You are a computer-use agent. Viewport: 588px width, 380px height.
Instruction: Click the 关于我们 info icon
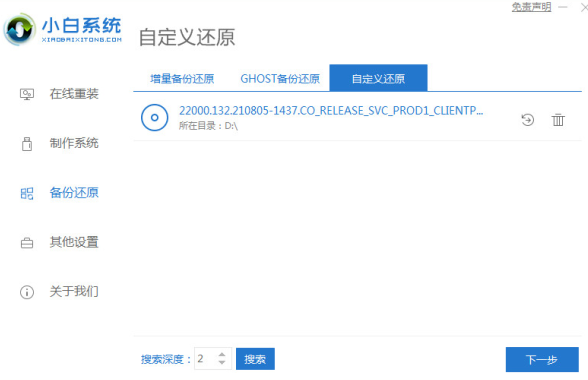[27, 292]
